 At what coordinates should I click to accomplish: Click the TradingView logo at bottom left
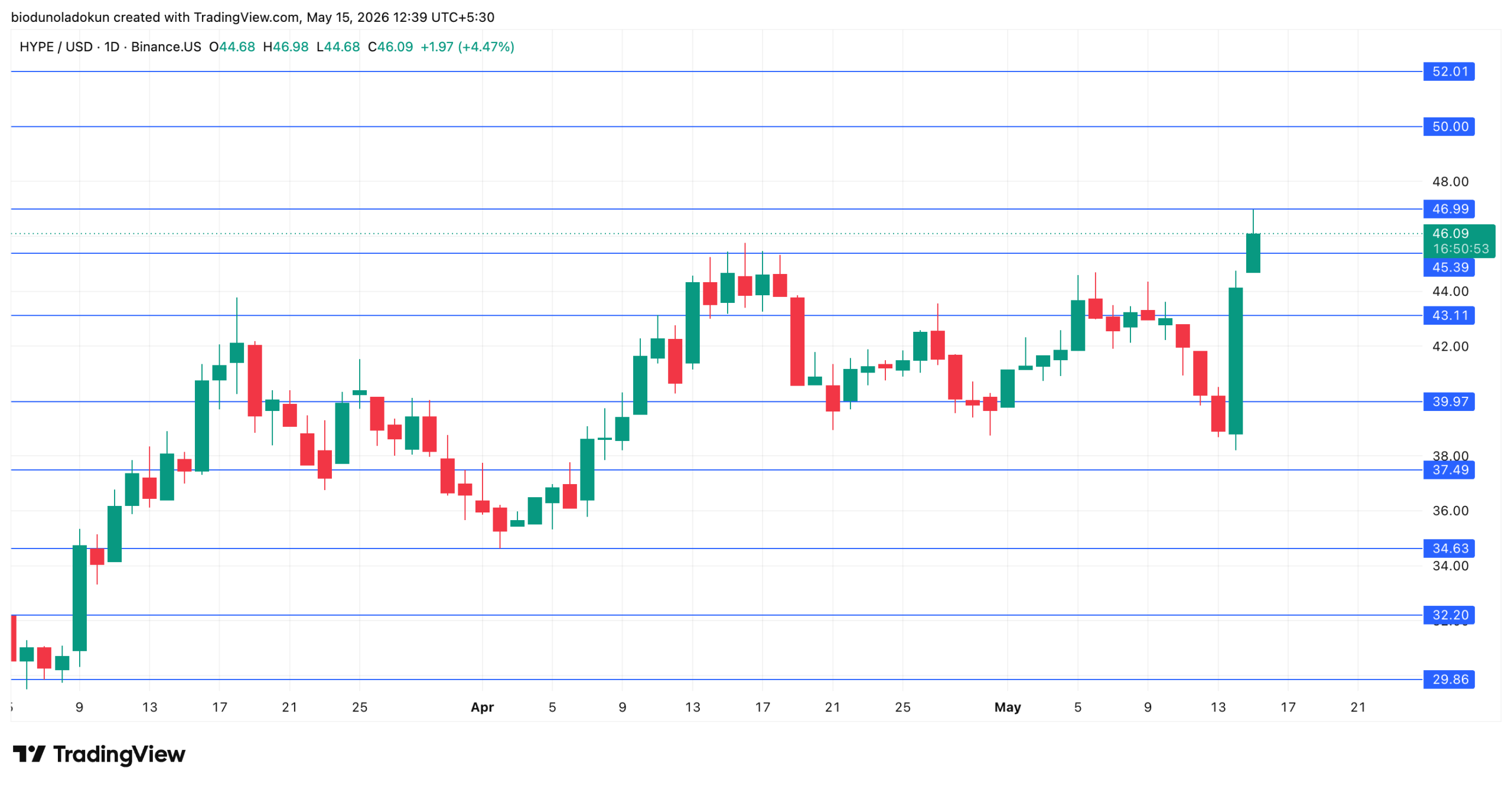99,754
